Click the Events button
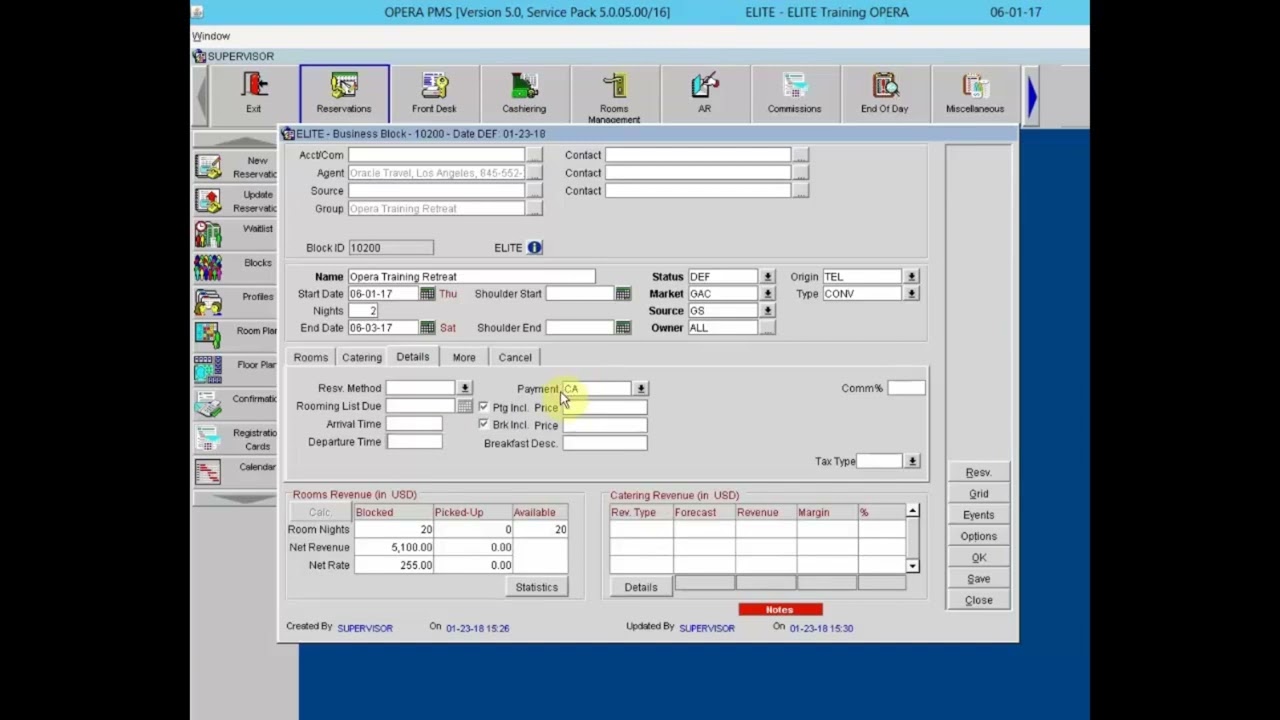Viewport: 1280px width, 720px height. click(979, 515)
